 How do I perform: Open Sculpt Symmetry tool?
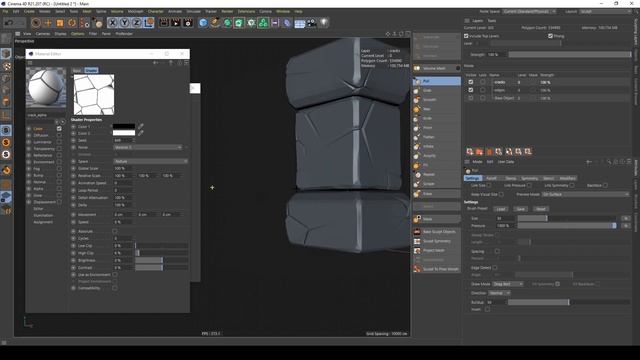[437, 241]
